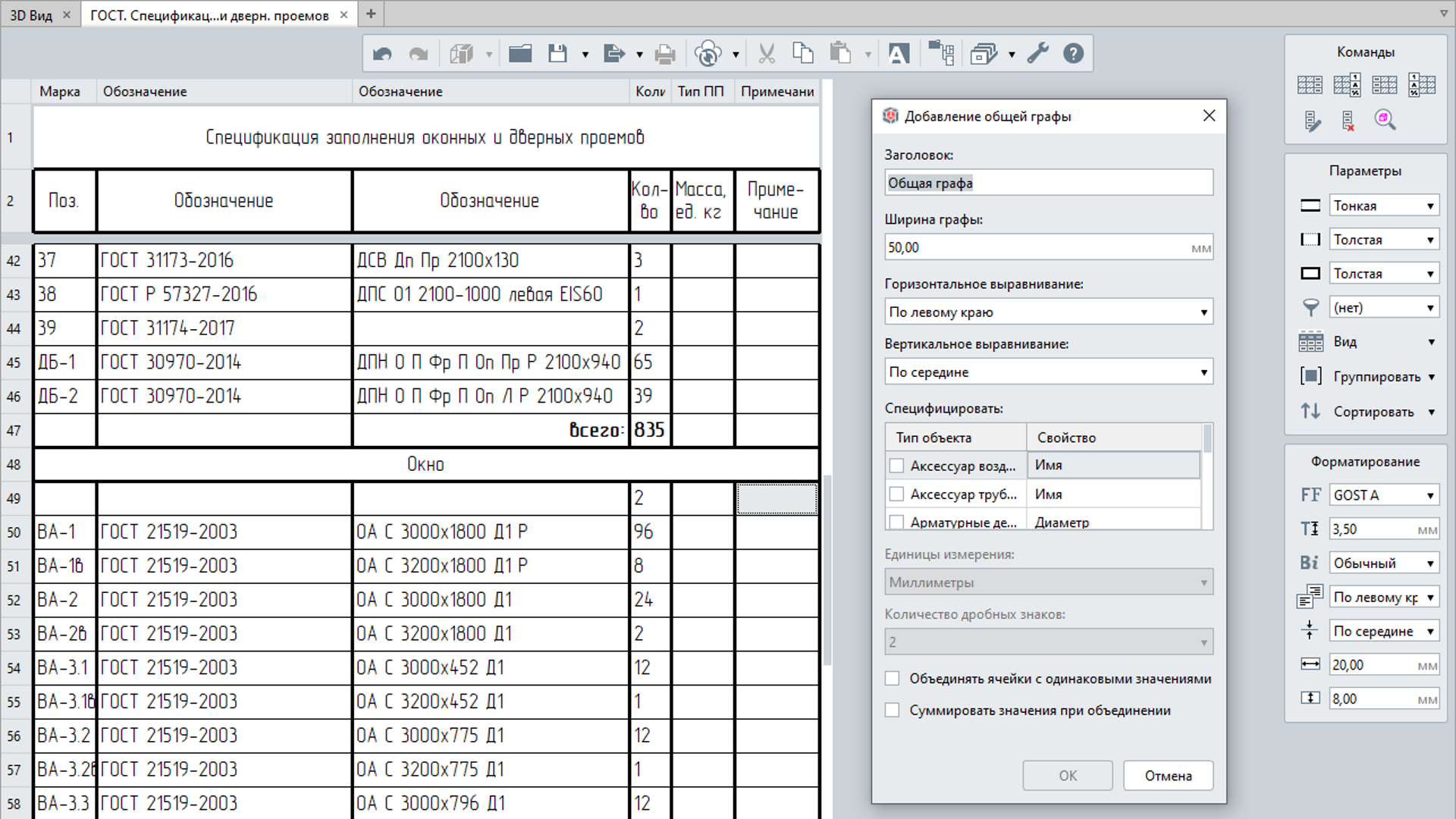Click the magnifier find-in-model icon

click(1385, 120)
